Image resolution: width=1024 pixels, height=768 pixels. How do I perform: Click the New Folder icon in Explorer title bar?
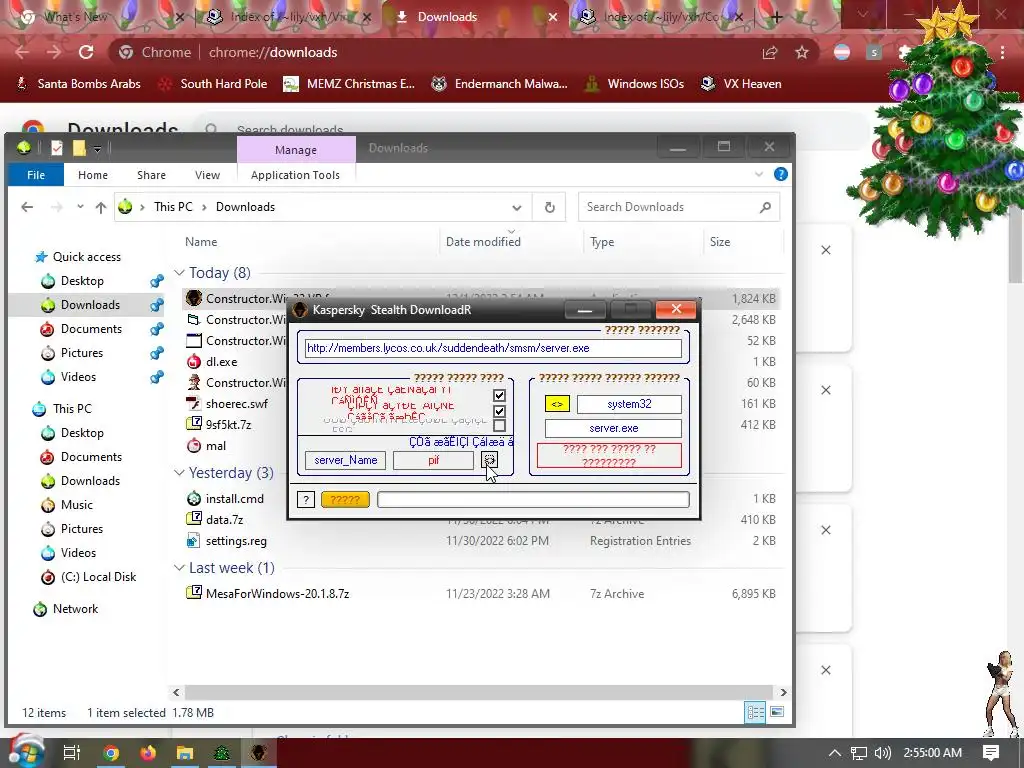coord(79,148)
